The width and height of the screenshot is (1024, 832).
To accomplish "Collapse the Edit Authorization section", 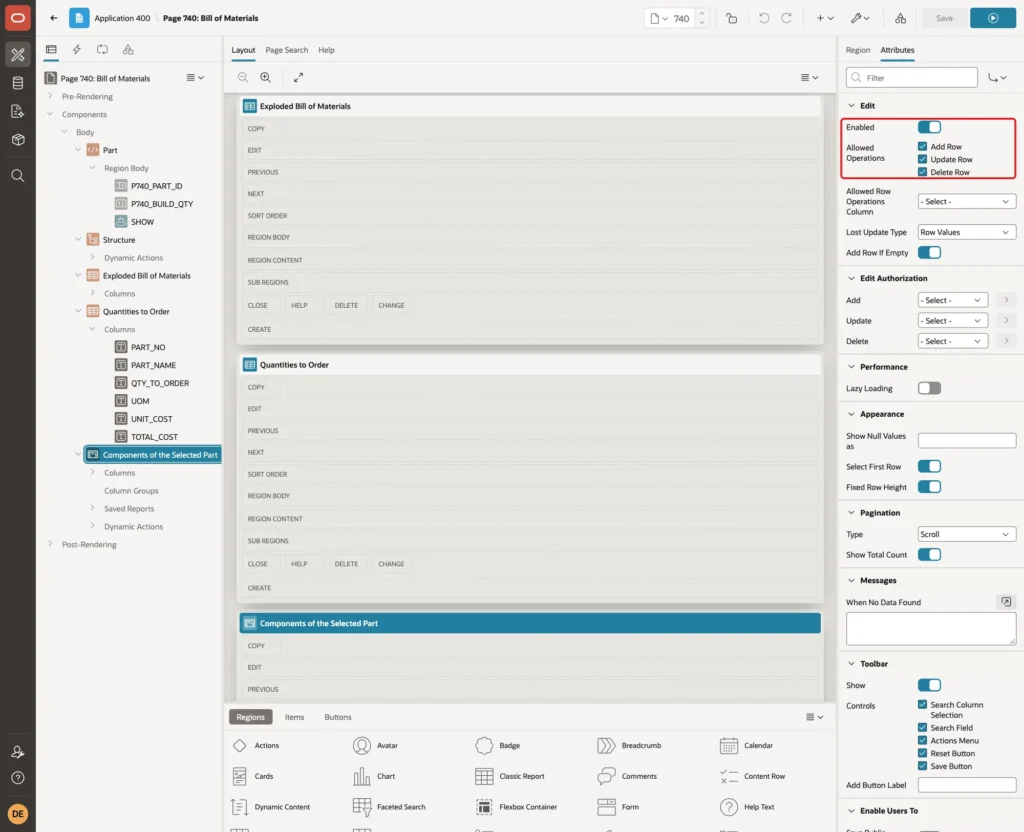I will point(851,278).
